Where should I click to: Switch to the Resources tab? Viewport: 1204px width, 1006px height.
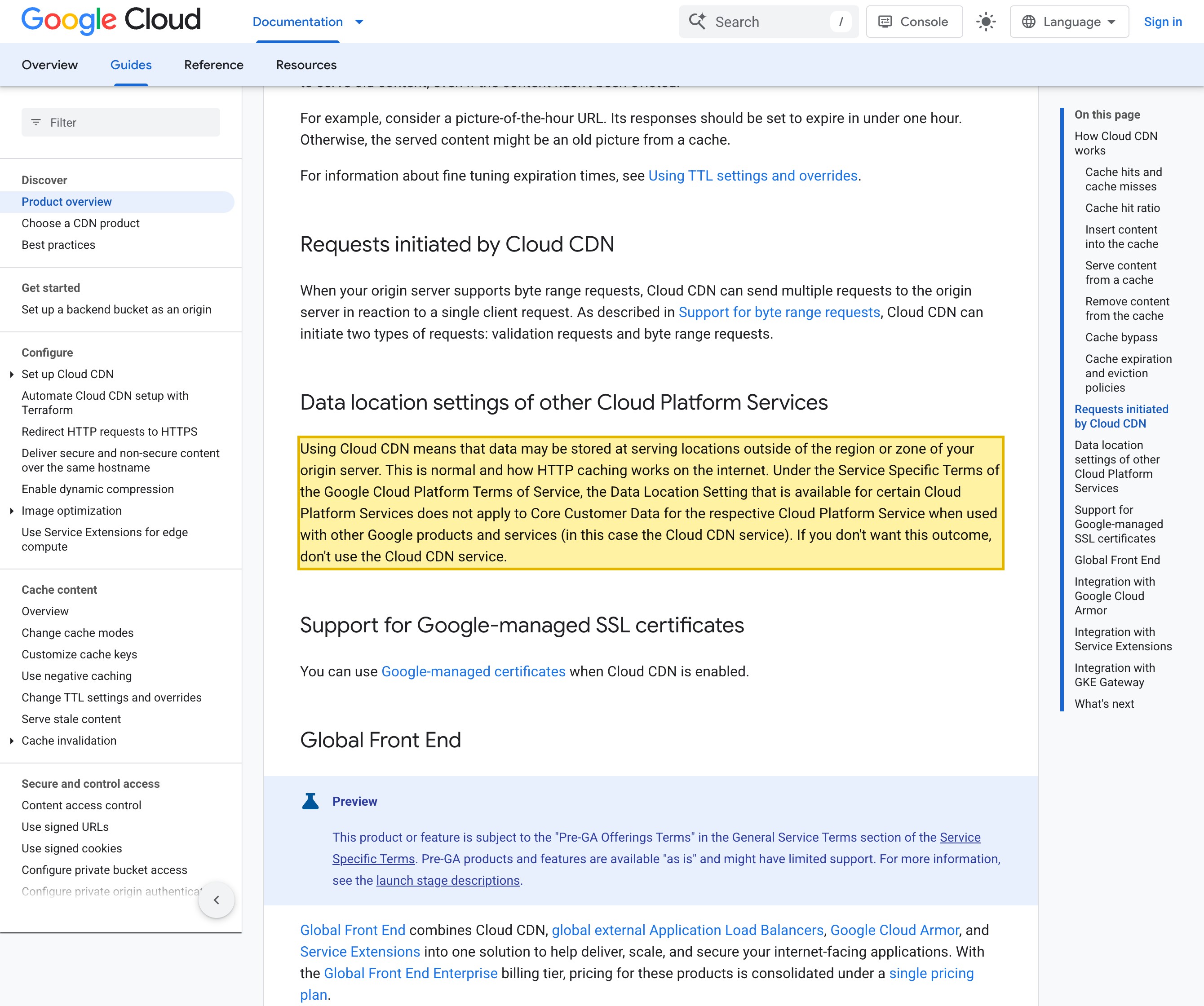coord(306,65)
